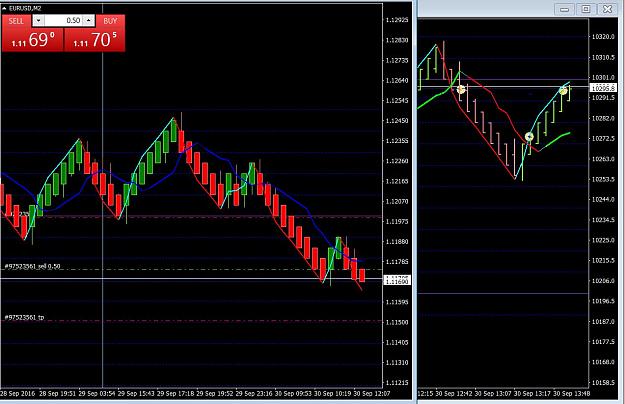This screenshot has width=625, height=404.
Task: Click the 0.50 trade volume field
Action: click(x=64, y=20)
